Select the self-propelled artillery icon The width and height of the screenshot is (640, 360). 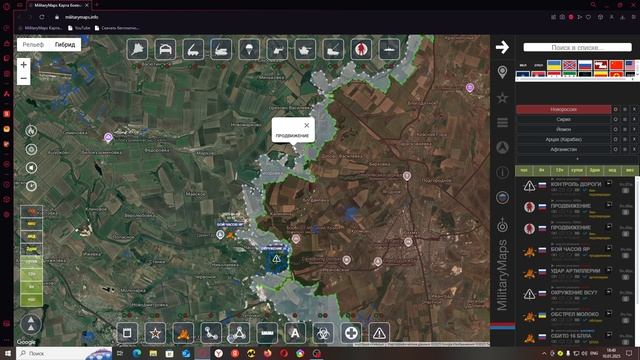[x=333, y=49]
